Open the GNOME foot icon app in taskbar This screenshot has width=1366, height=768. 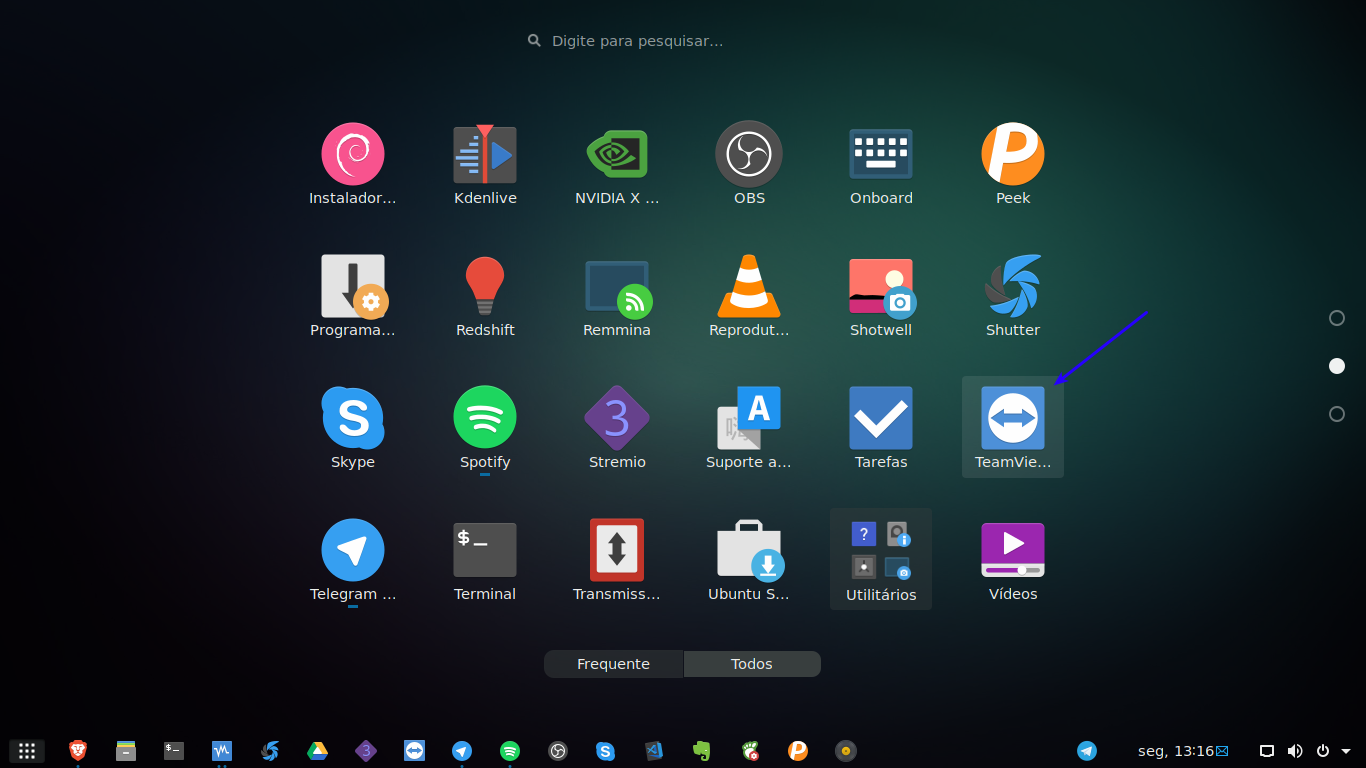(x=750, y=751)
